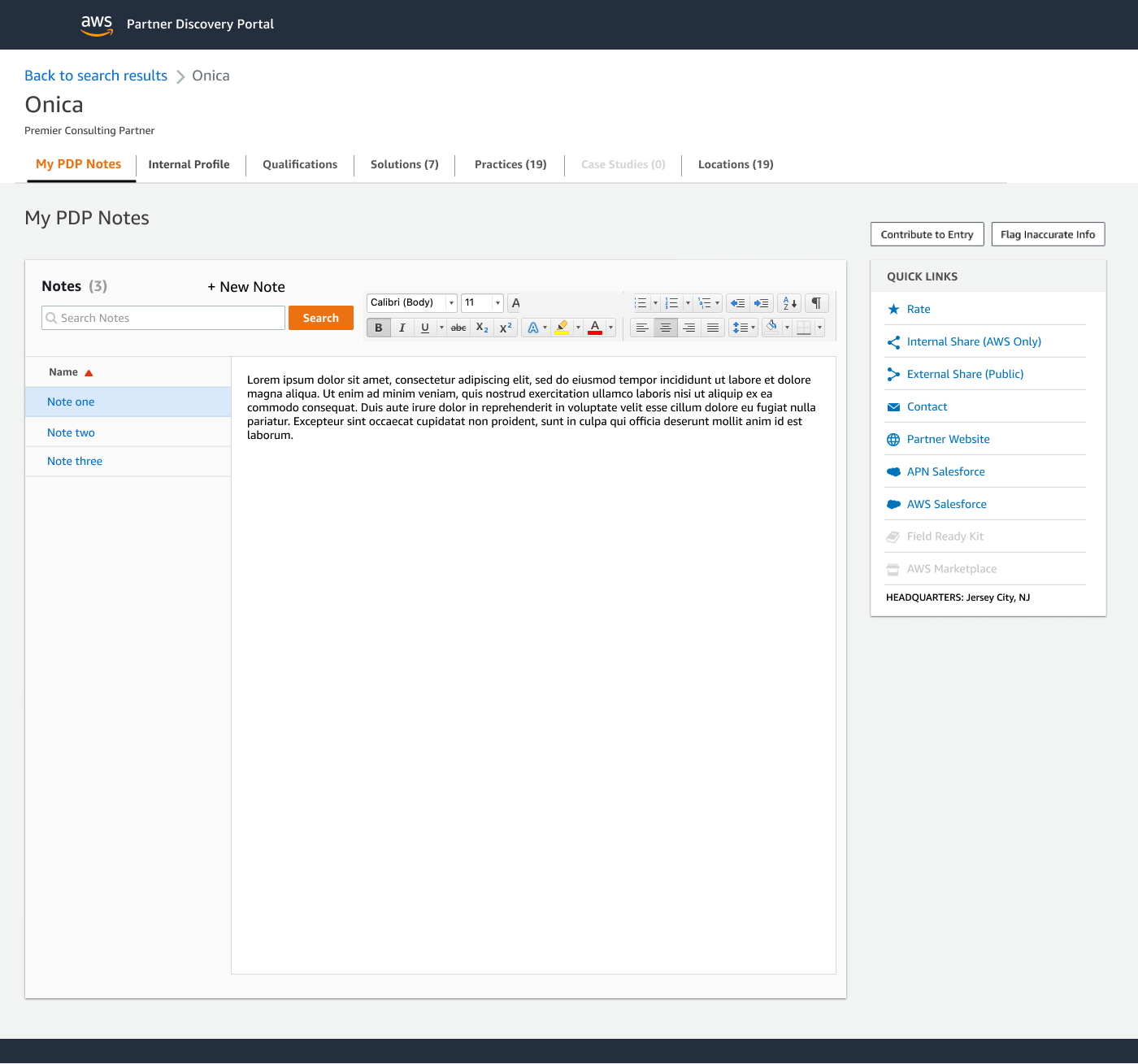Apply the paint bucket shading
The image size is (1138, 1064).
(772, 328)
